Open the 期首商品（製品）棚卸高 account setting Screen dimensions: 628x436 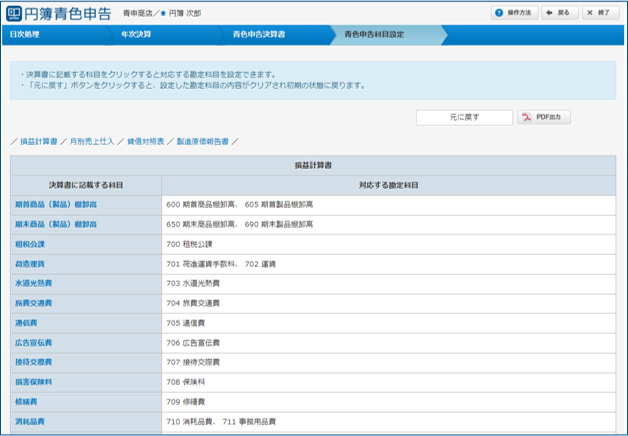[56, 204]
